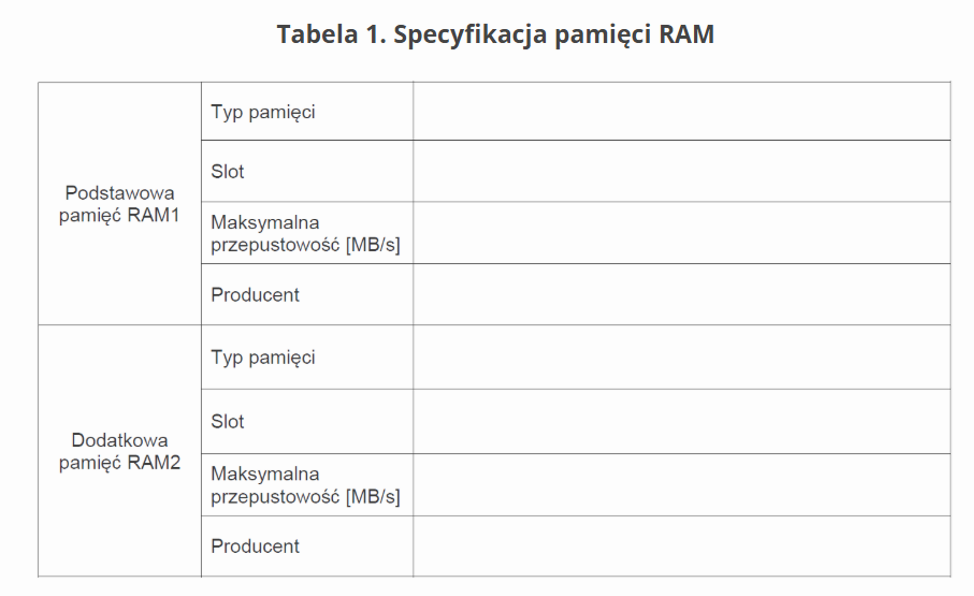Click the empty value cell beside RAM1 'Typ pamięci'
Screen dimensions: 974x596
681,112
